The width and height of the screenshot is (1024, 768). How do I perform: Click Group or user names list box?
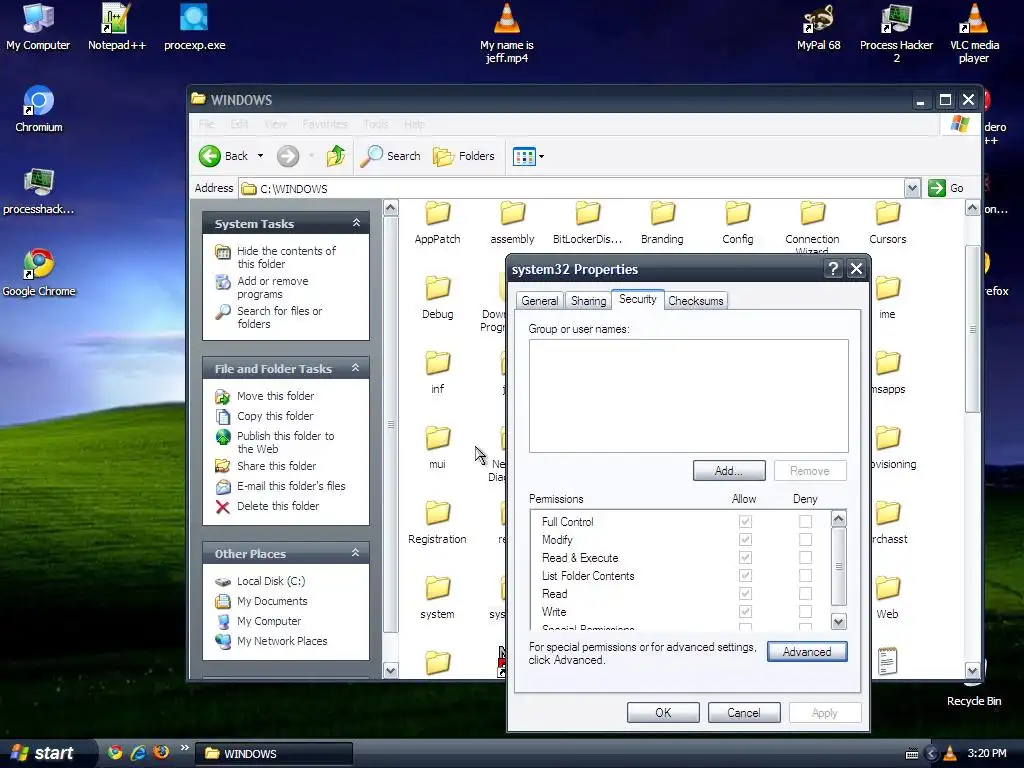click(x=688, y=396)
